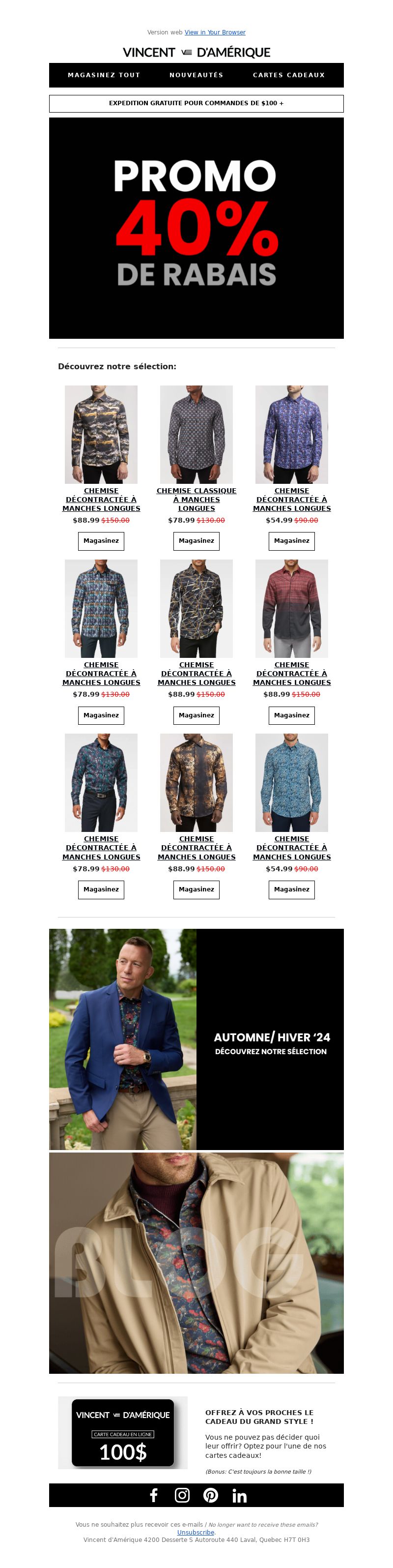Click Magasinez under the $78.99 classic shirt
393x1568 pixels.
tap(196, 540)
